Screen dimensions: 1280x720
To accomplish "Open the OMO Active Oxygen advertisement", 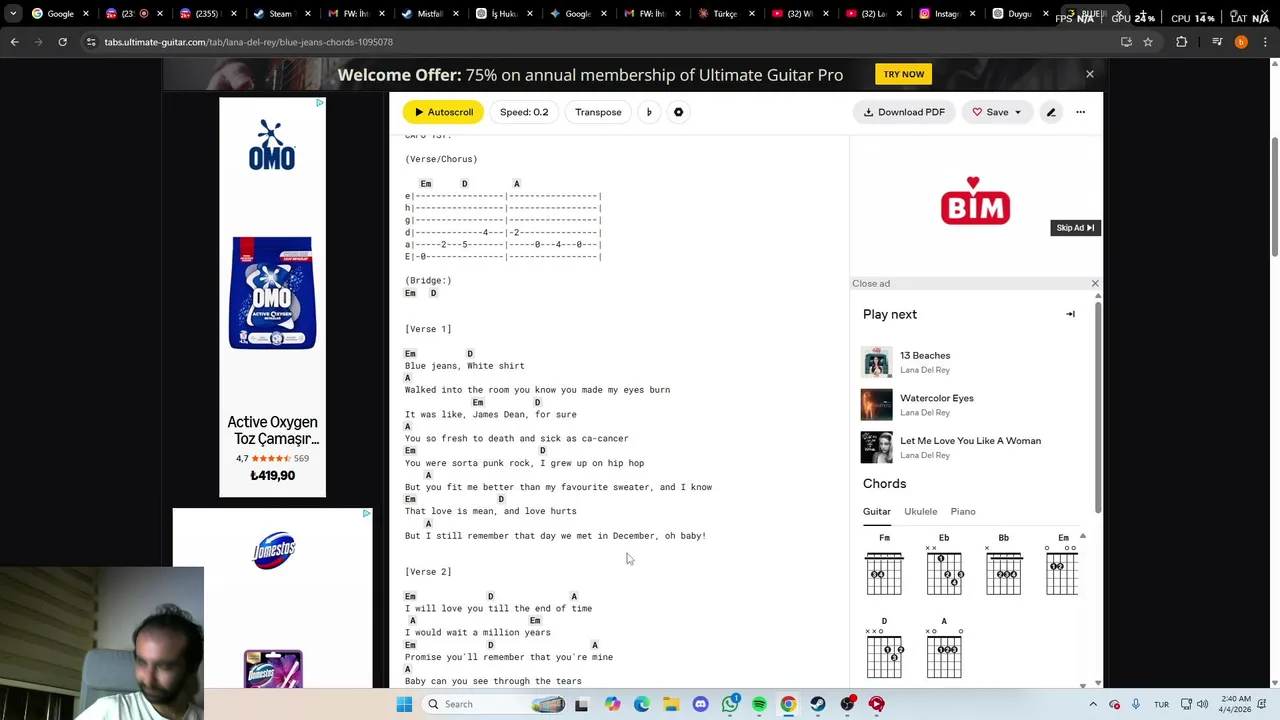I will click(272, 297).
